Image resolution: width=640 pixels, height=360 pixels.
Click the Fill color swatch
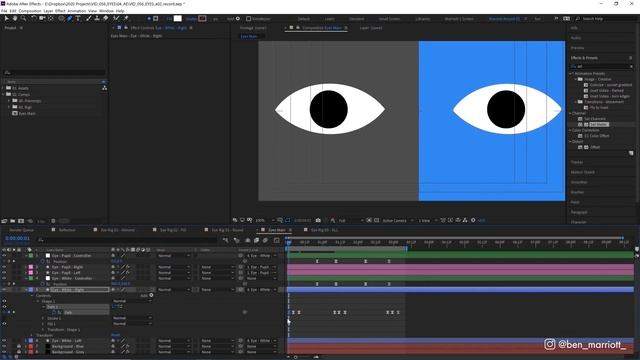click(178, 18)
